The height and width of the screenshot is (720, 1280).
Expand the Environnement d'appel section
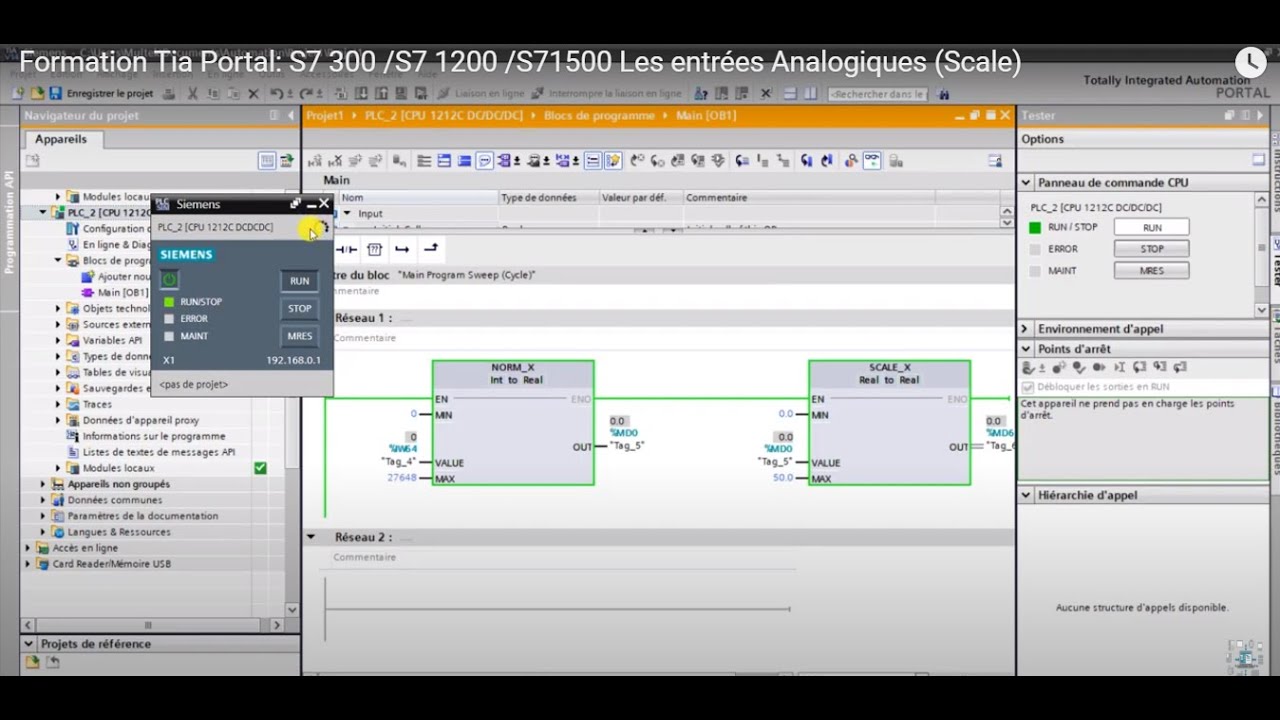[x=1026, y=329]
